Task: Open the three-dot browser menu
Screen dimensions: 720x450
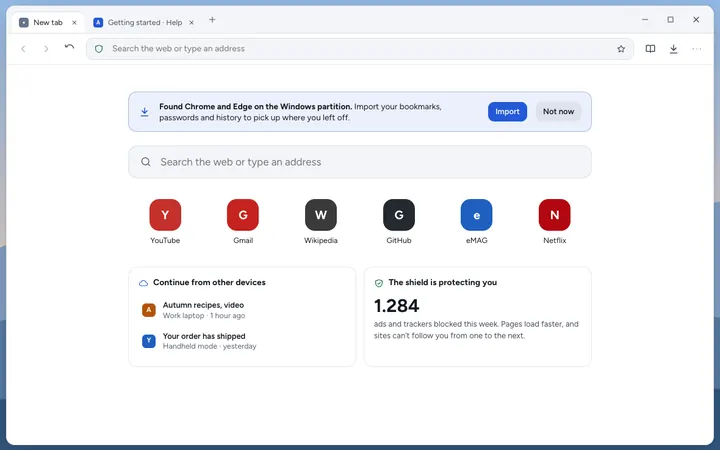Action: click(697, 49)
